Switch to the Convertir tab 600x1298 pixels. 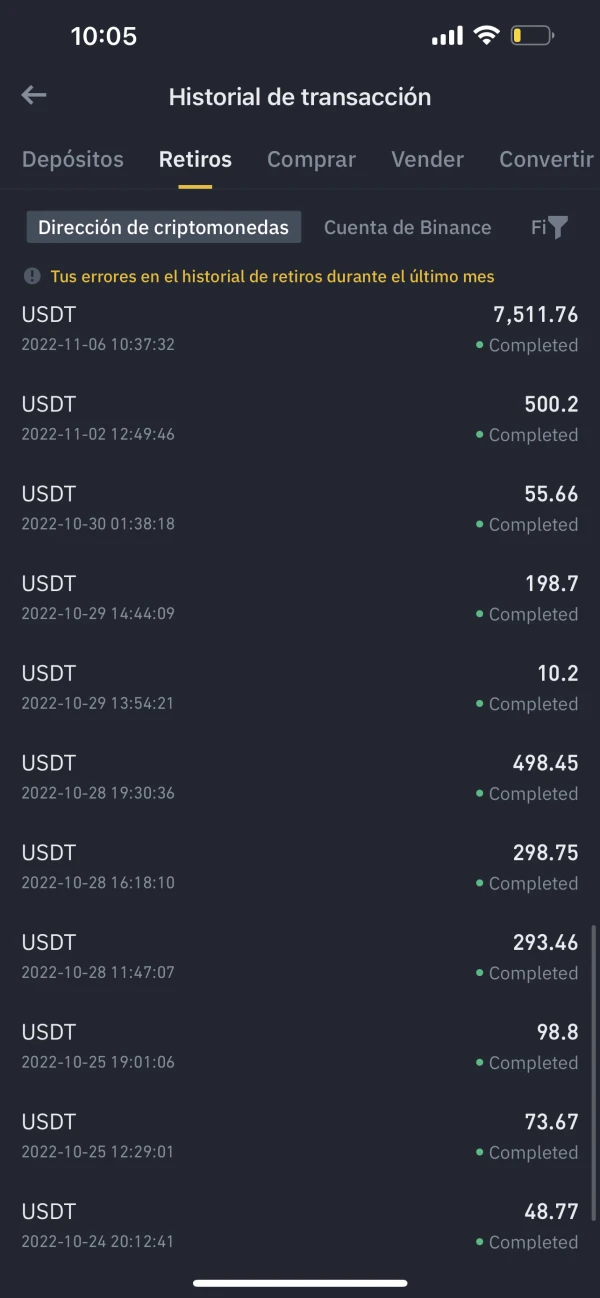[546, 159]
